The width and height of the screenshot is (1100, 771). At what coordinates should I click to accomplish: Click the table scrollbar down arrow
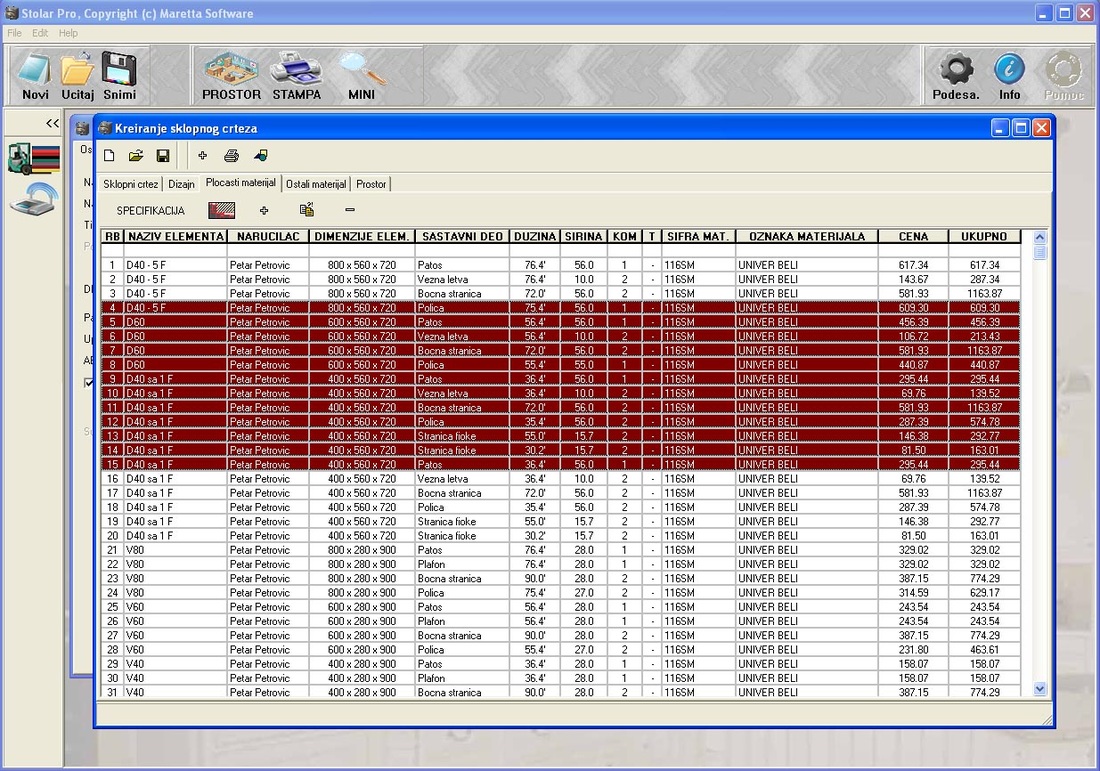pos(1039,689)
